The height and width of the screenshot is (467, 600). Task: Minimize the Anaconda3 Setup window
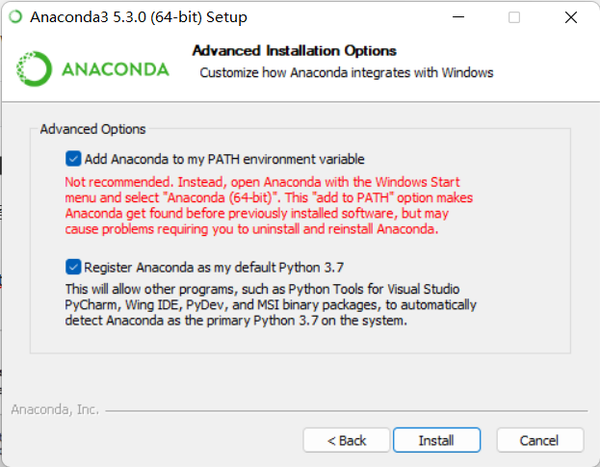466,18
